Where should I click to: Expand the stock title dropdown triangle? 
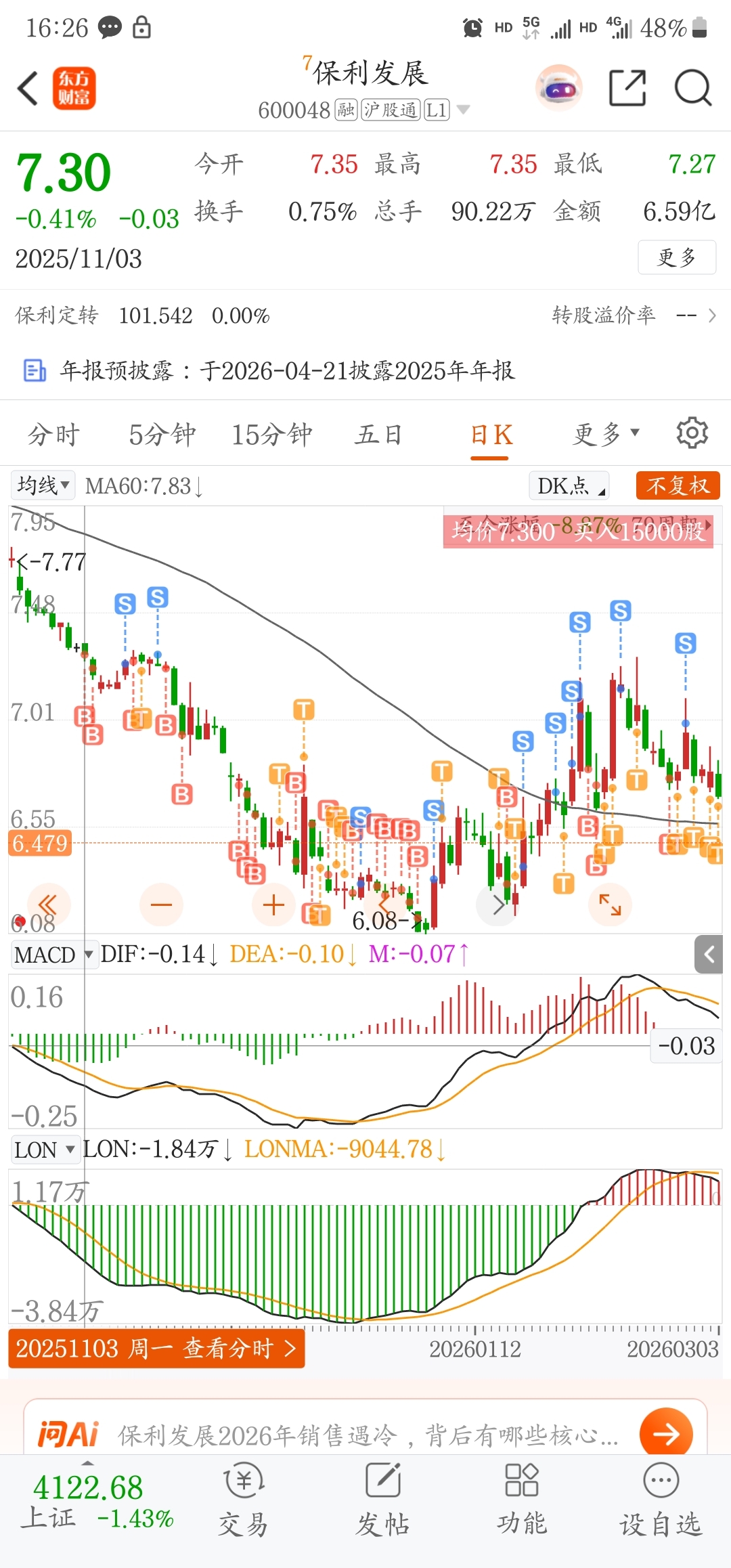[x=463, y=110]
